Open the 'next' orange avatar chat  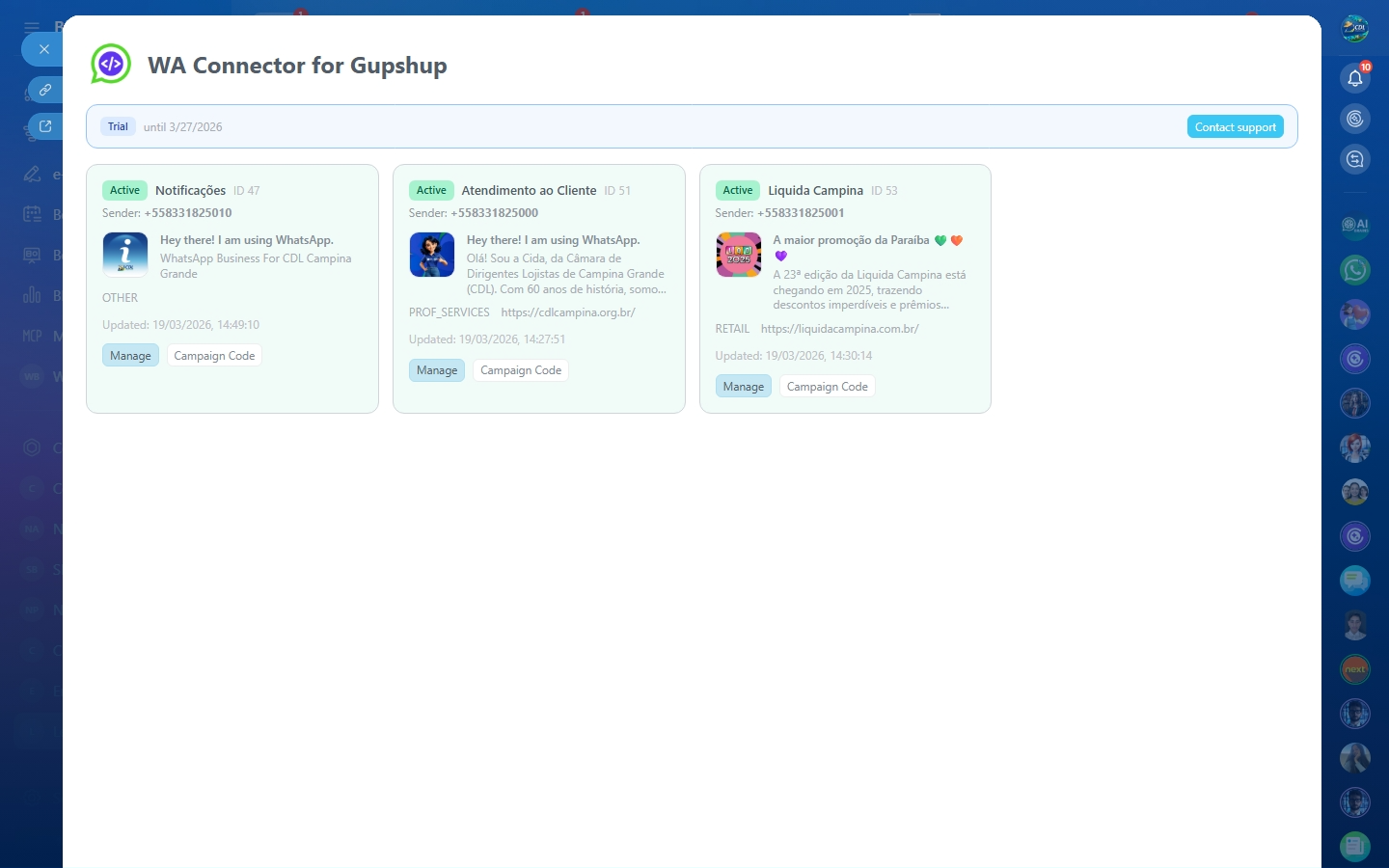point(1354,669)
